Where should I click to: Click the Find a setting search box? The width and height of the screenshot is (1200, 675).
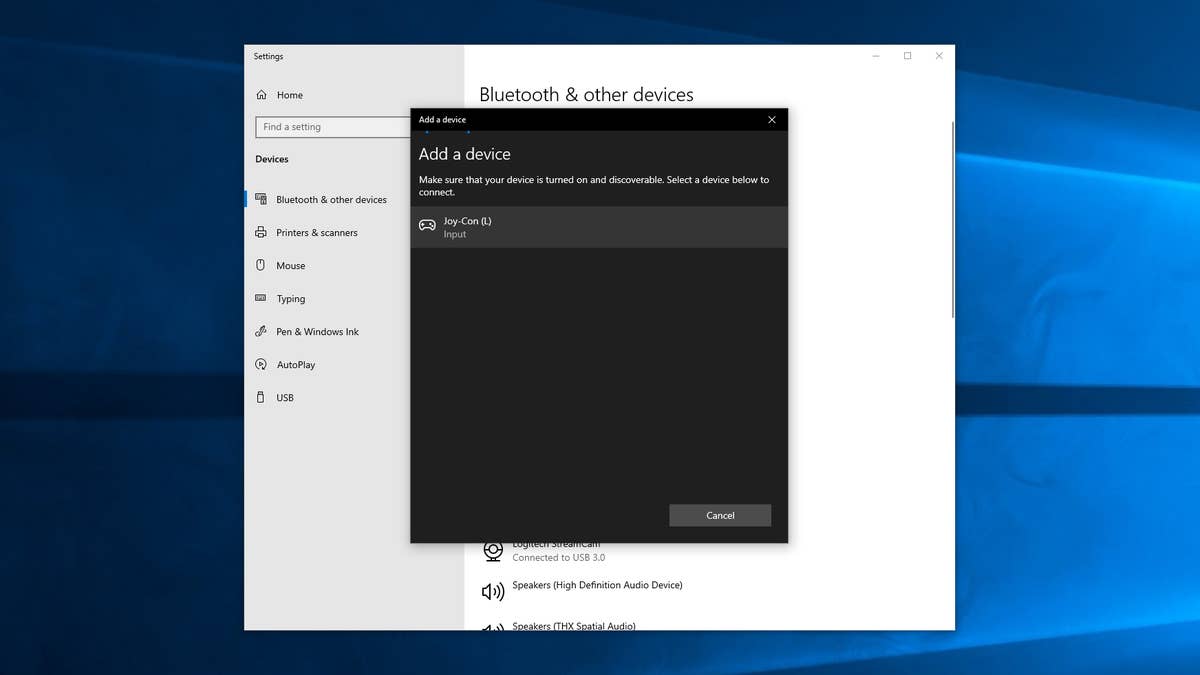click(333, 127)
